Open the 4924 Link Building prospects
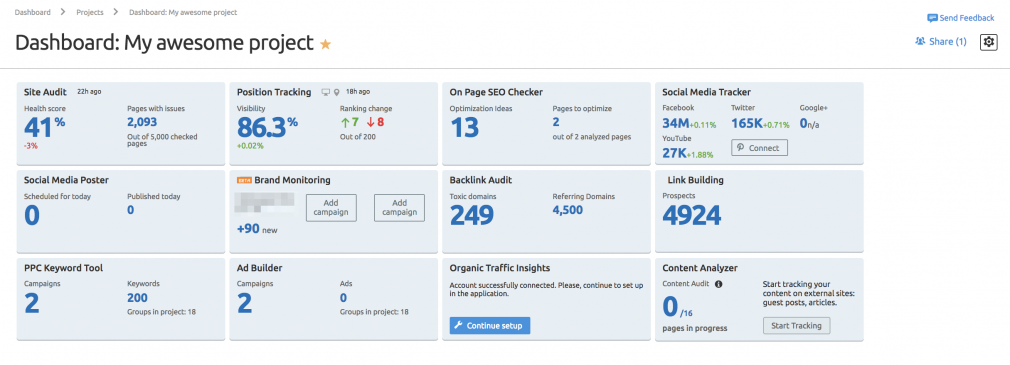 coord(692,216)
